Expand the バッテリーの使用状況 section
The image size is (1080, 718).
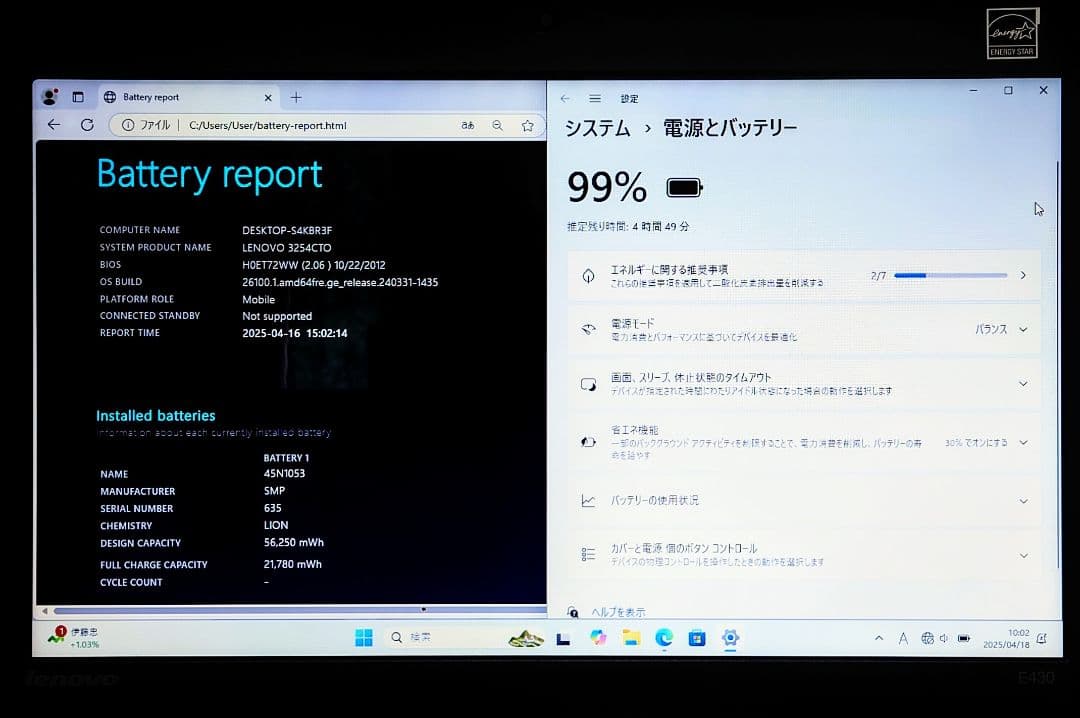804,501
